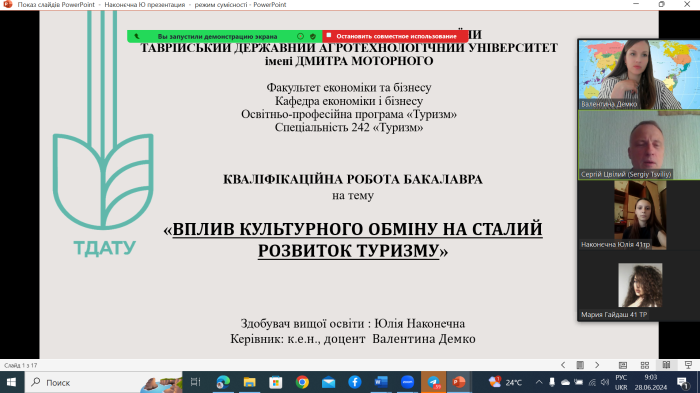Viewport: 700px width, 393px height.
Task: Select Наконечна Юлія 41тр video thumbnail
Action: [x=639, y=215]
